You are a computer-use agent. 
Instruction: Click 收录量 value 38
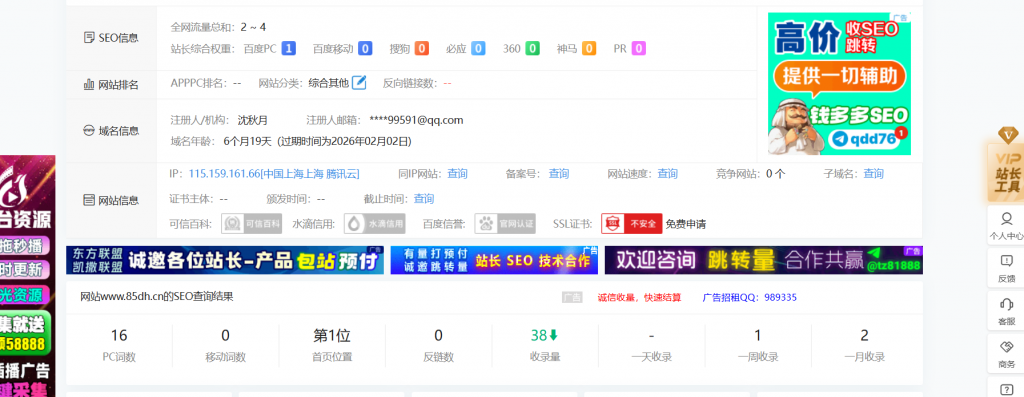coord(539,336)
